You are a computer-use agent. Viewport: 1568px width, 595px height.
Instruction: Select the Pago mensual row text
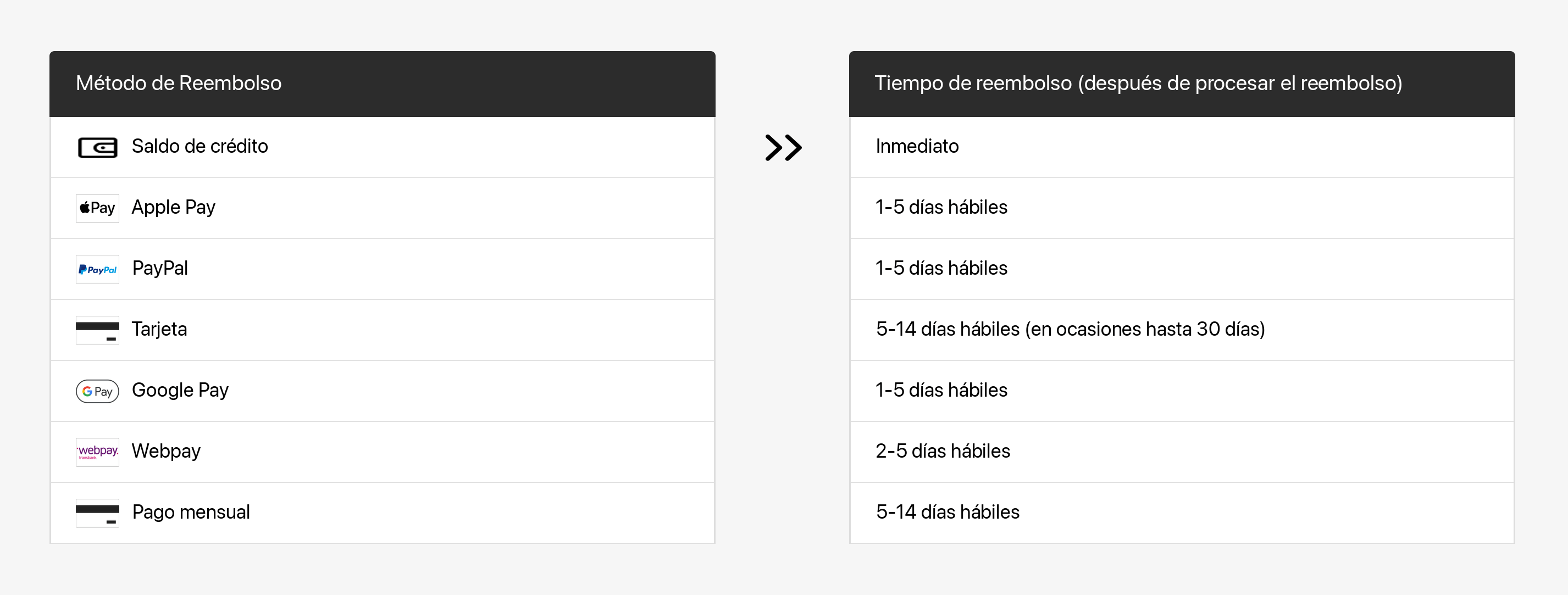(x=191, y=512)
